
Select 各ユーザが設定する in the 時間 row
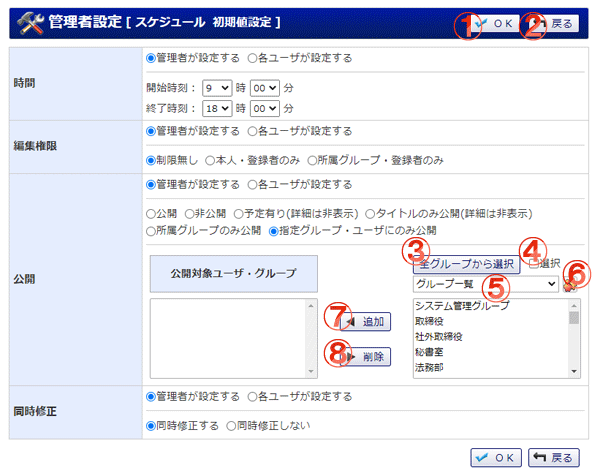click(252, 58)
